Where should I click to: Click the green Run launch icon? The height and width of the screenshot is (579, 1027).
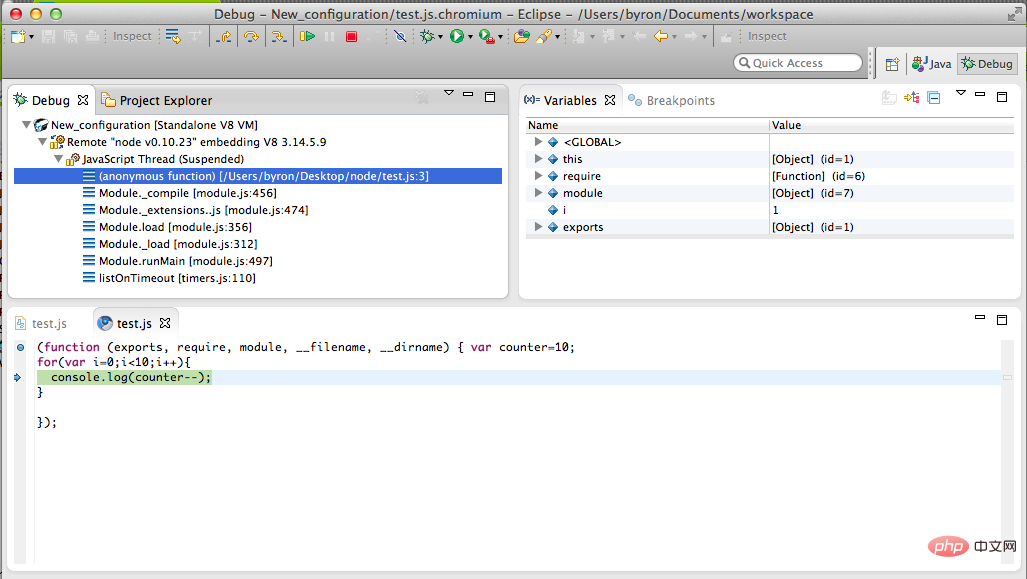tap(457, 36)
